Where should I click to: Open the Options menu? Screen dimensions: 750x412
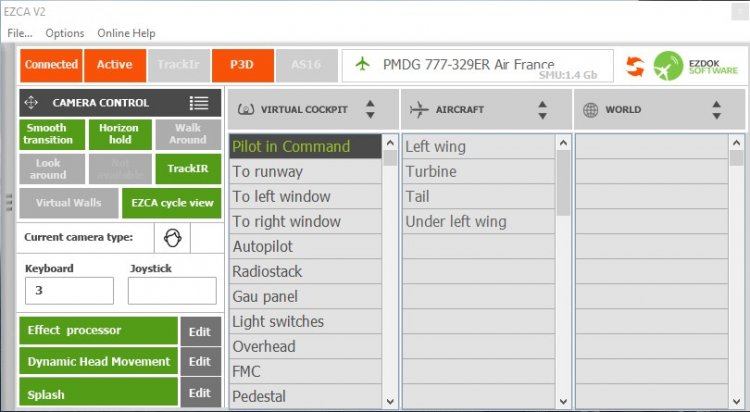coord(65,33)
